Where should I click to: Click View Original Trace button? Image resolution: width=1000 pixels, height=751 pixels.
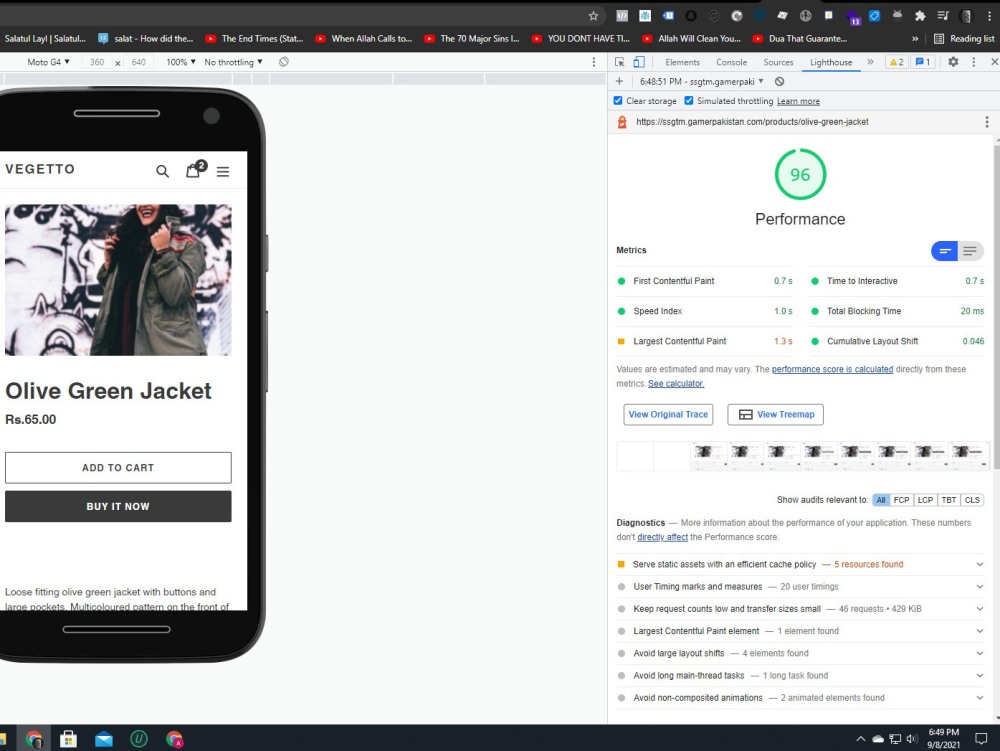668,414
